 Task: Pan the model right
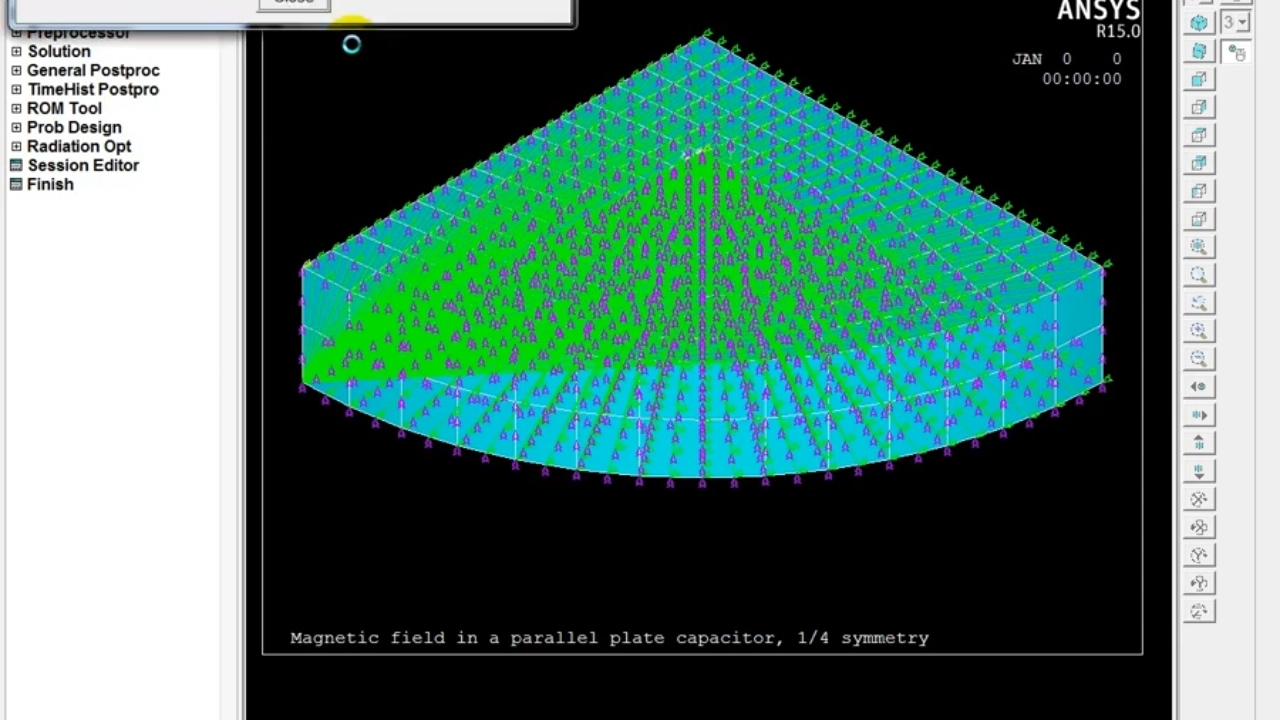click(1198, 415)
